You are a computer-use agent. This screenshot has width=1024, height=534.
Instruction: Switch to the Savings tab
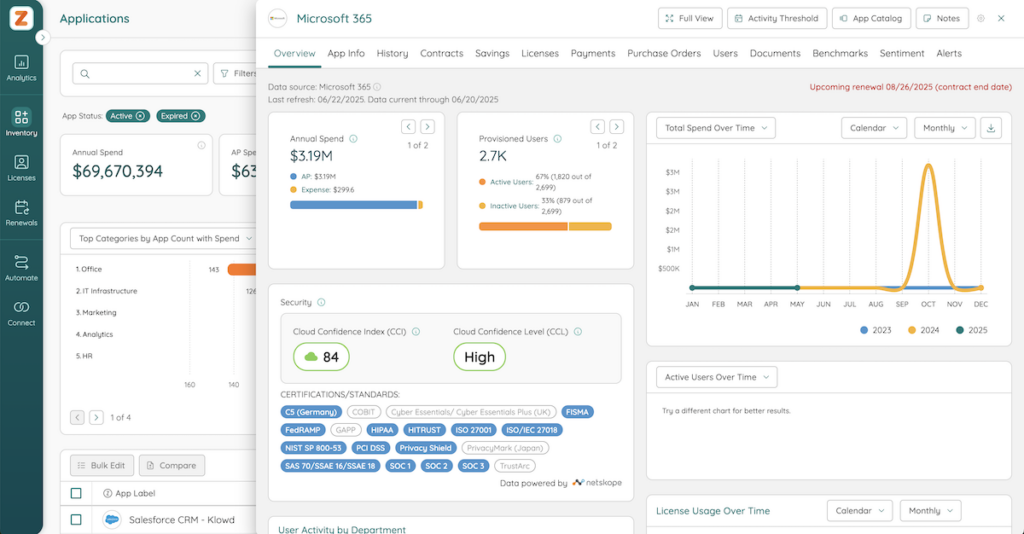coord(492,54)
